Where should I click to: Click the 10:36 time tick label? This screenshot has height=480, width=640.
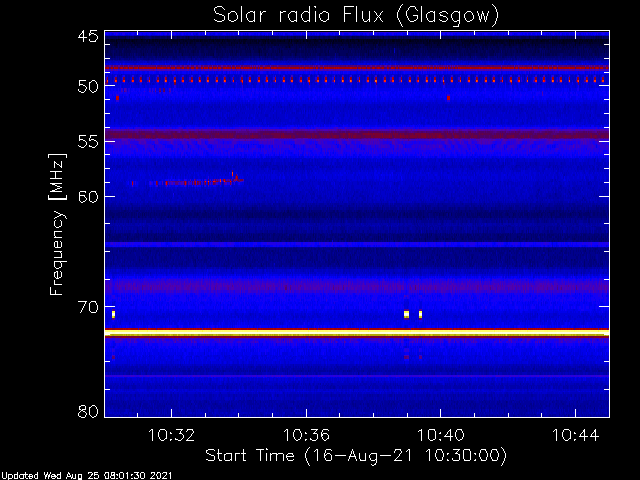click(306, 436)
